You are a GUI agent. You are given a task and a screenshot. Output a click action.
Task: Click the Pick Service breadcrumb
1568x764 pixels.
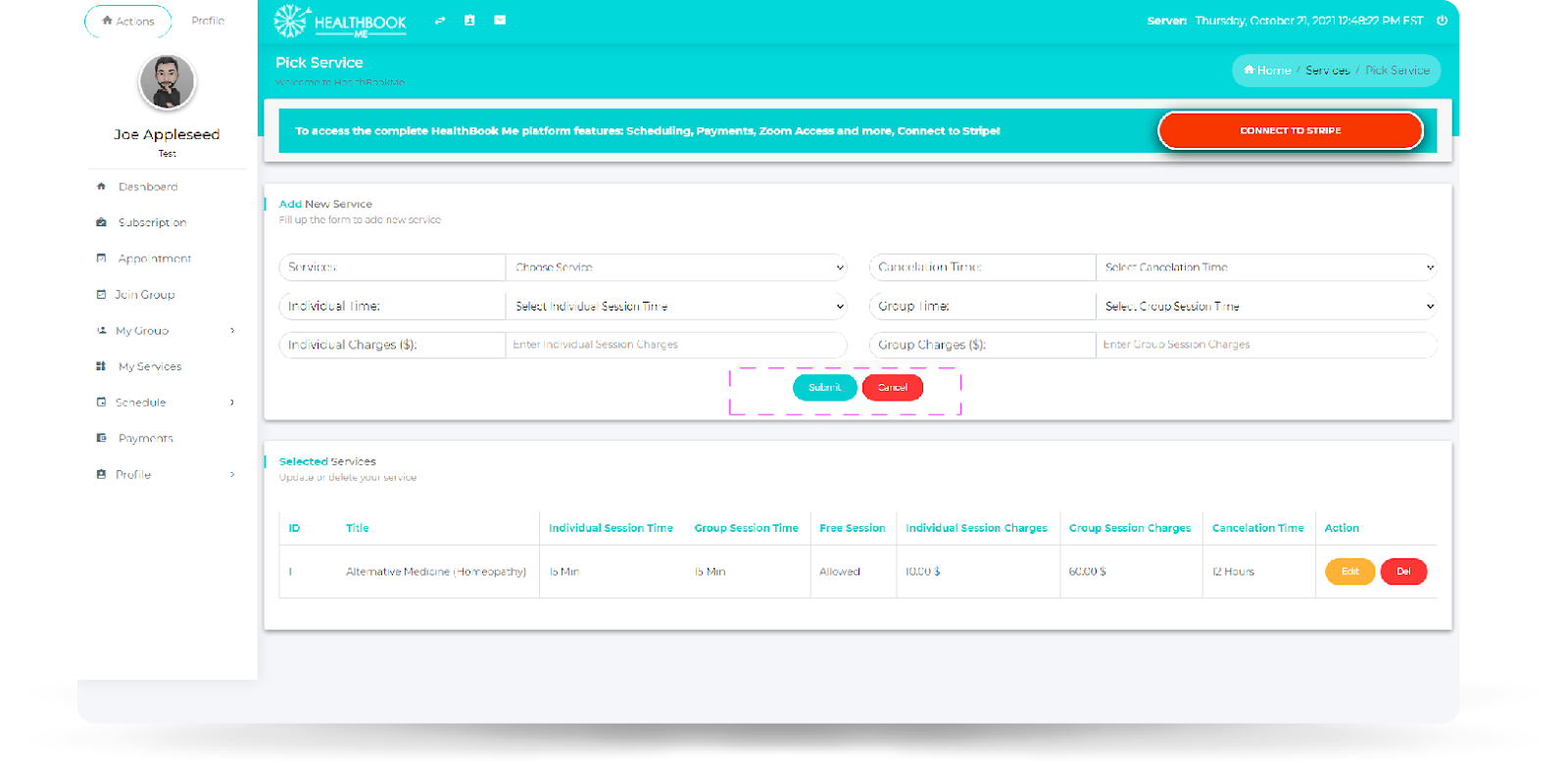(1397, 71)
